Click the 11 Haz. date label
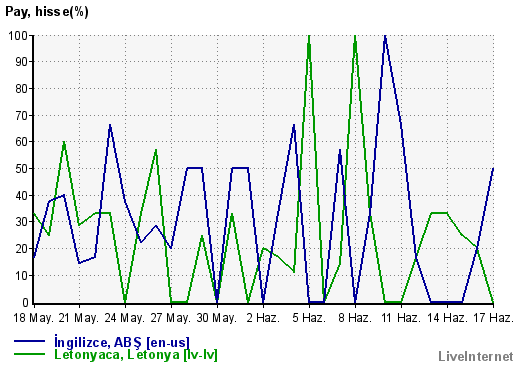This screenshot has width=520, height=366. (x=401, y=318)
